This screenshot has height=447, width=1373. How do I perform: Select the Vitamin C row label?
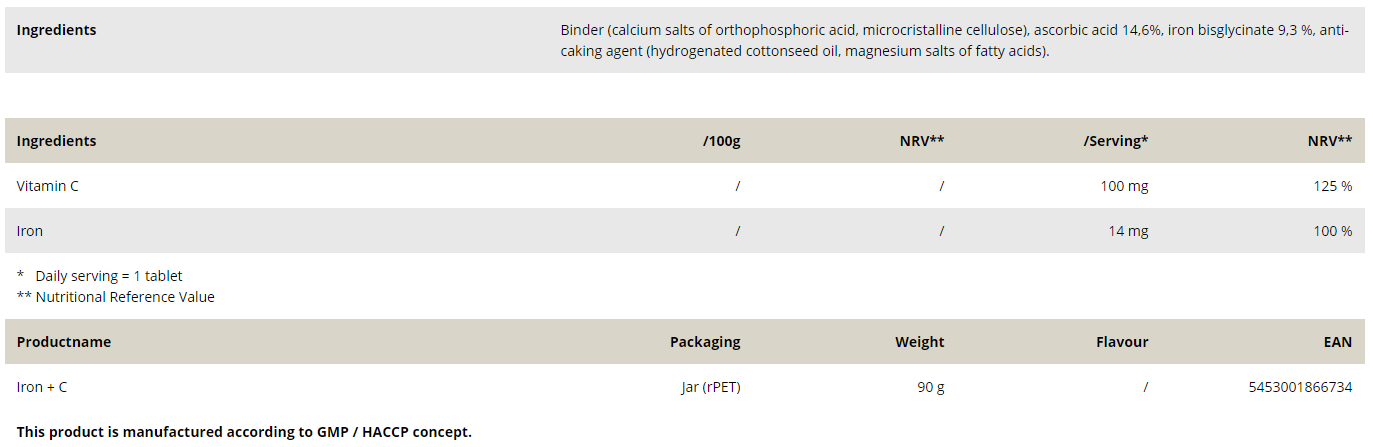point(48,186)
